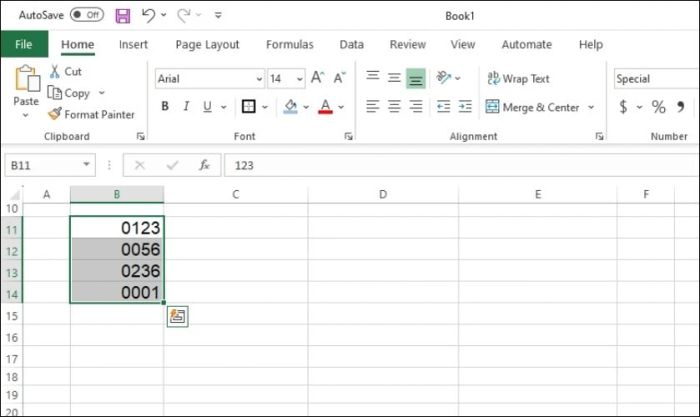The height and width of the screenshot is (417, 700).
Task: Click the Name Box showing B11
Action: [50, 166]
